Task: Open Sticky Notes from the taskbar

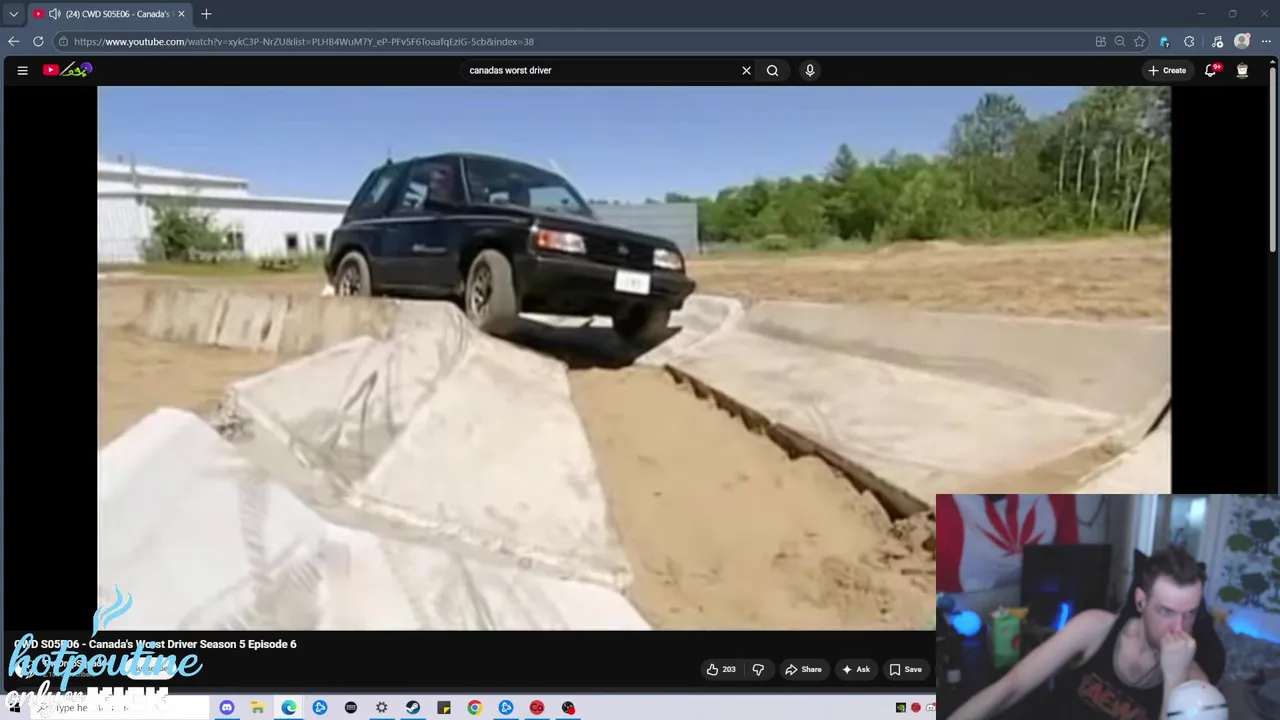Action: tap(443, 708)
